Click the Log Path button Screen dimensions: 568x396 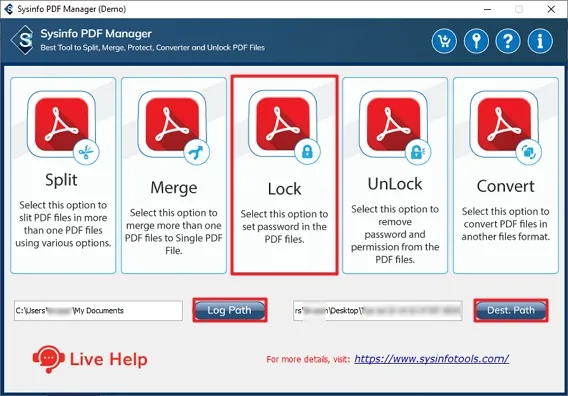(x=230, y=310)
